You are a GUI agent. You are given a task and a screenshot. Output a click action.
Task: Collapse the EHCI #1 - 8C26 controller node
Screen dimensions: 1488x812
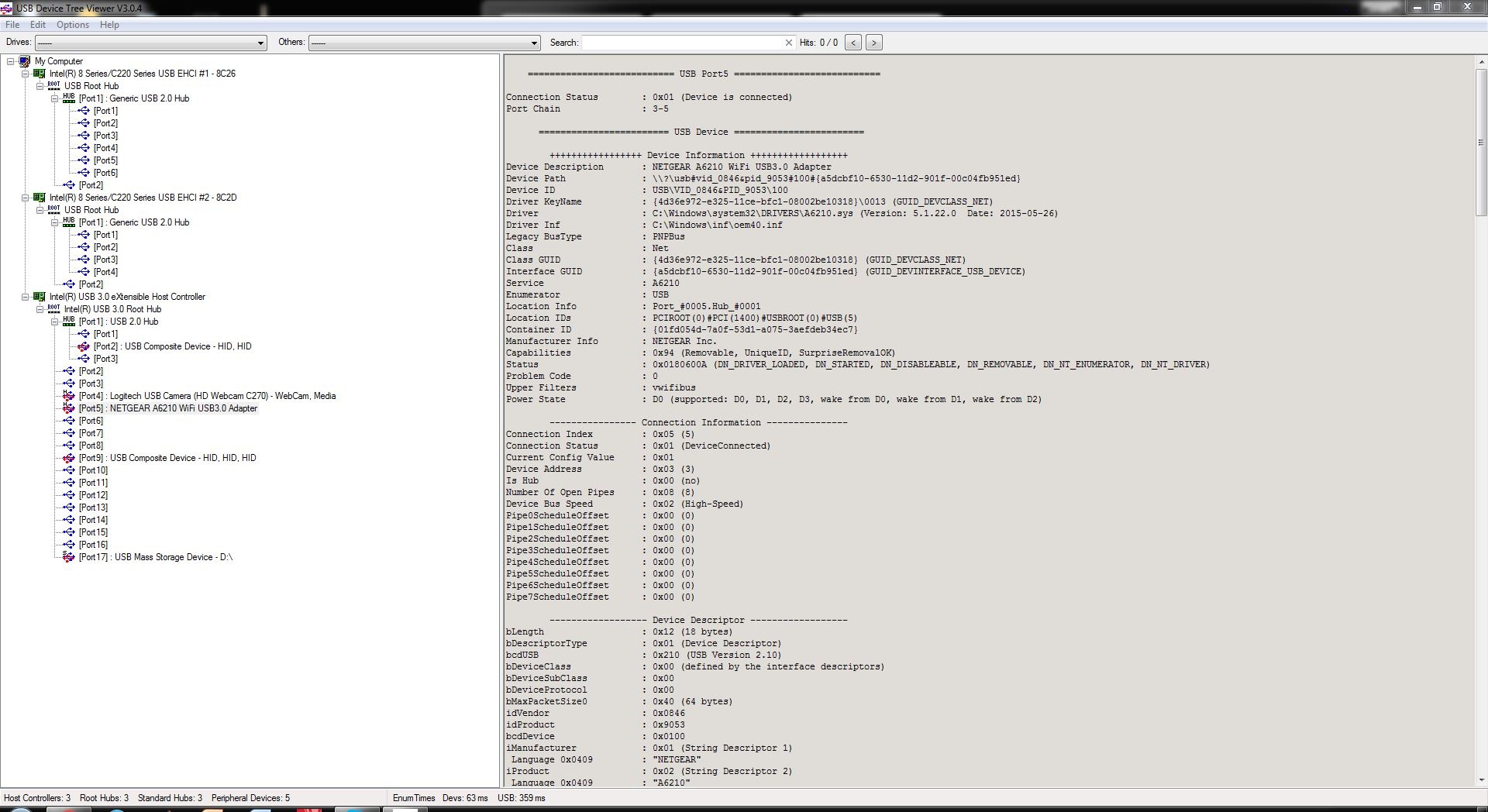[x=25, y=74]
